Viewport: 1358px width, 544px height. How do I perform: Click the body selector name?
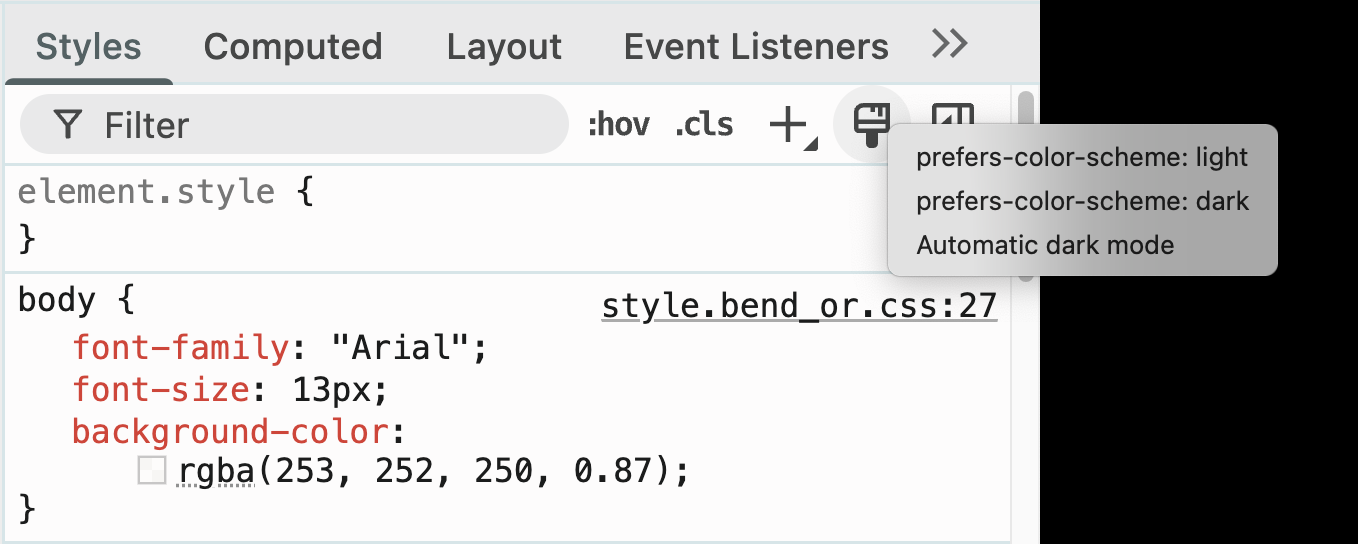[x=57, y=300]
